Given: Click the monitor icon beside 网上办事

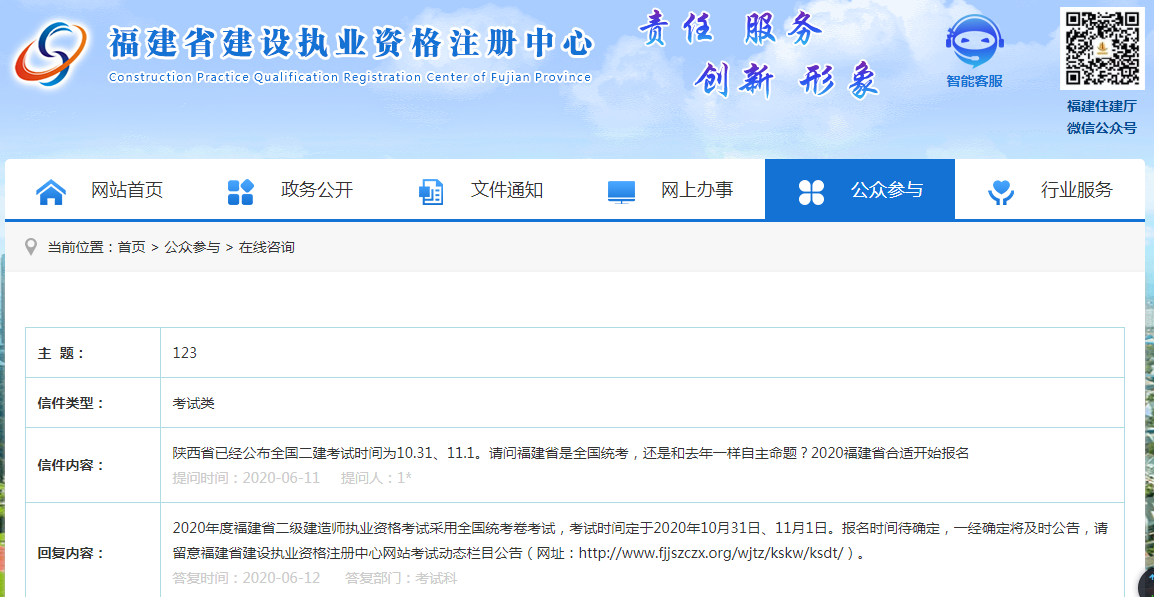Looking at the screenshot, I should point(621,192).
